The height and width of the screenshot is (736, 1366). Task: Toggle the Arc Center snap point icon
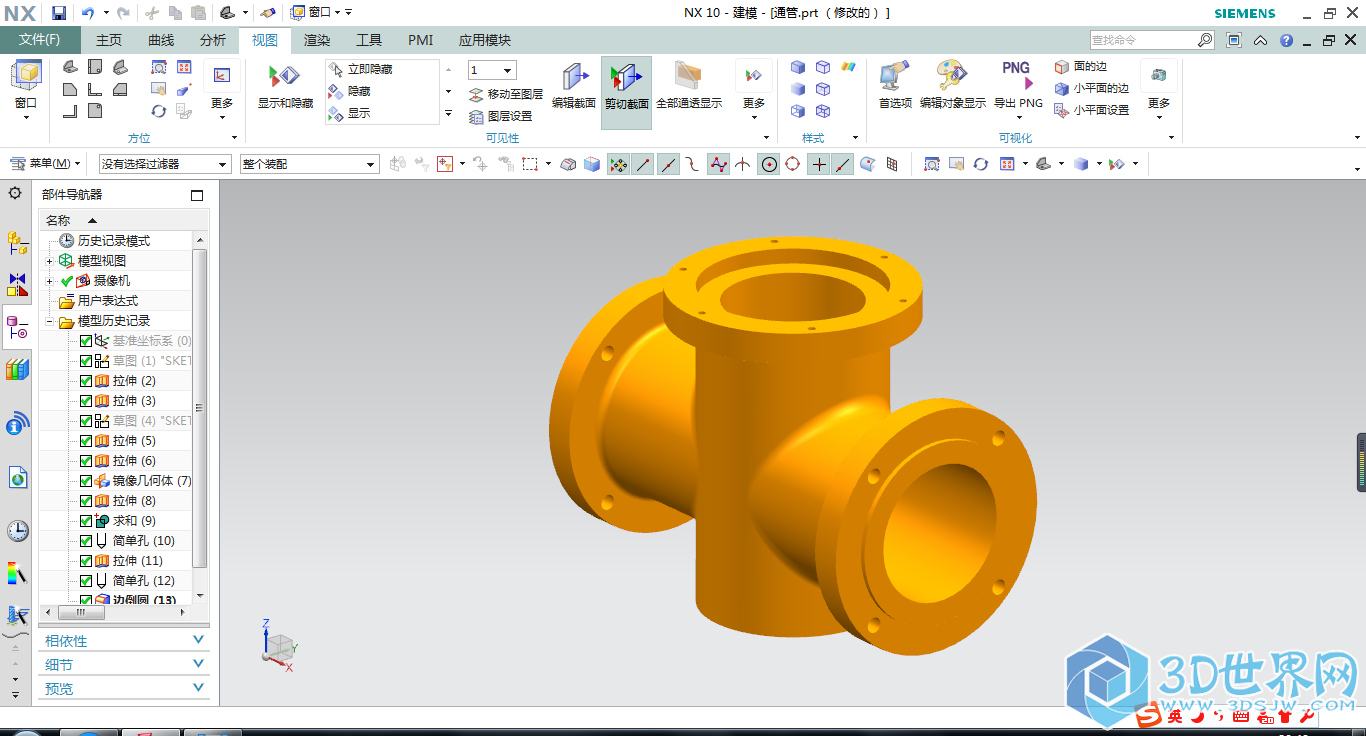pos(769,164)
